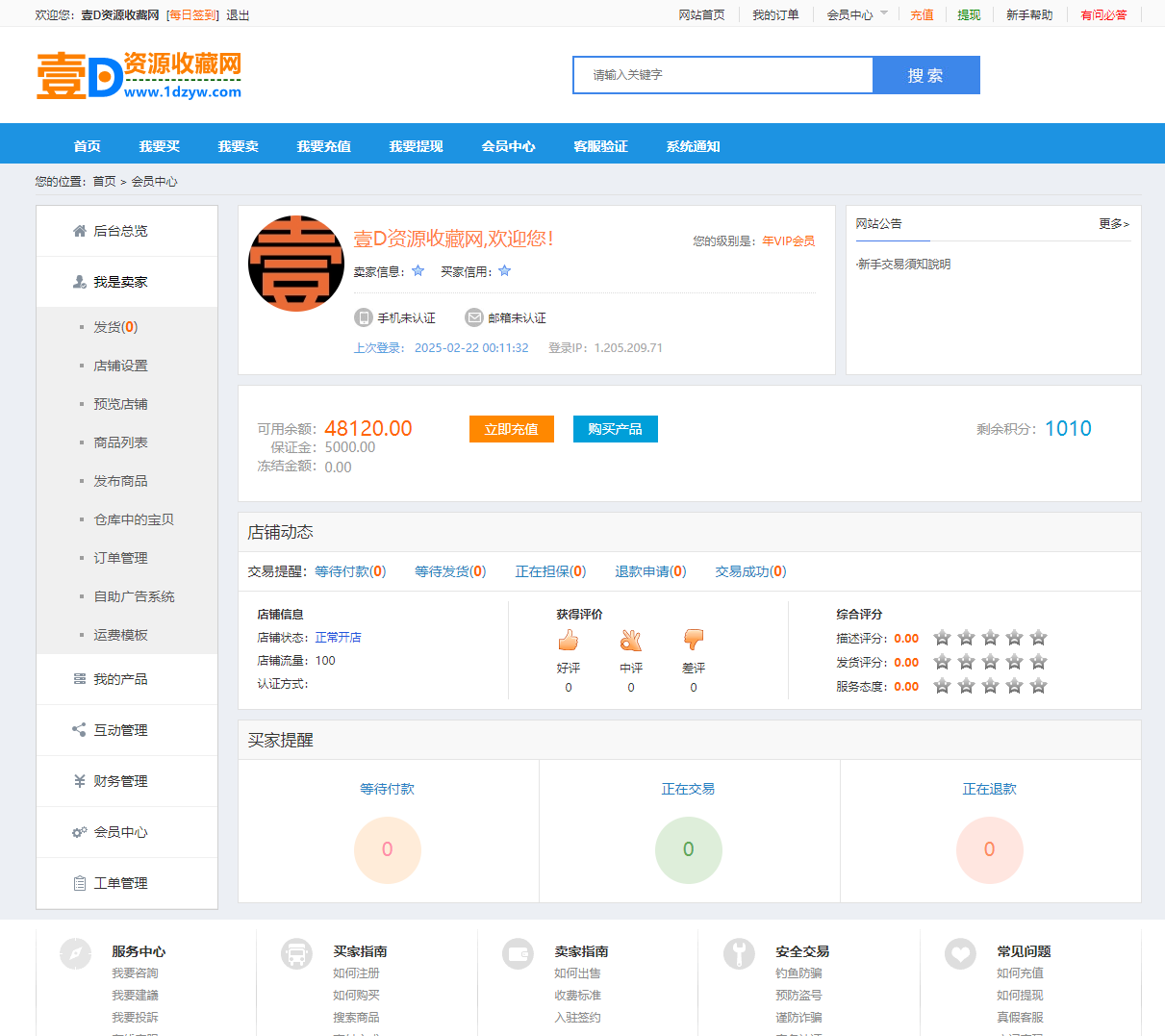
Task: Toggle the star next to 卖家信息
Action: pos(418,270)
